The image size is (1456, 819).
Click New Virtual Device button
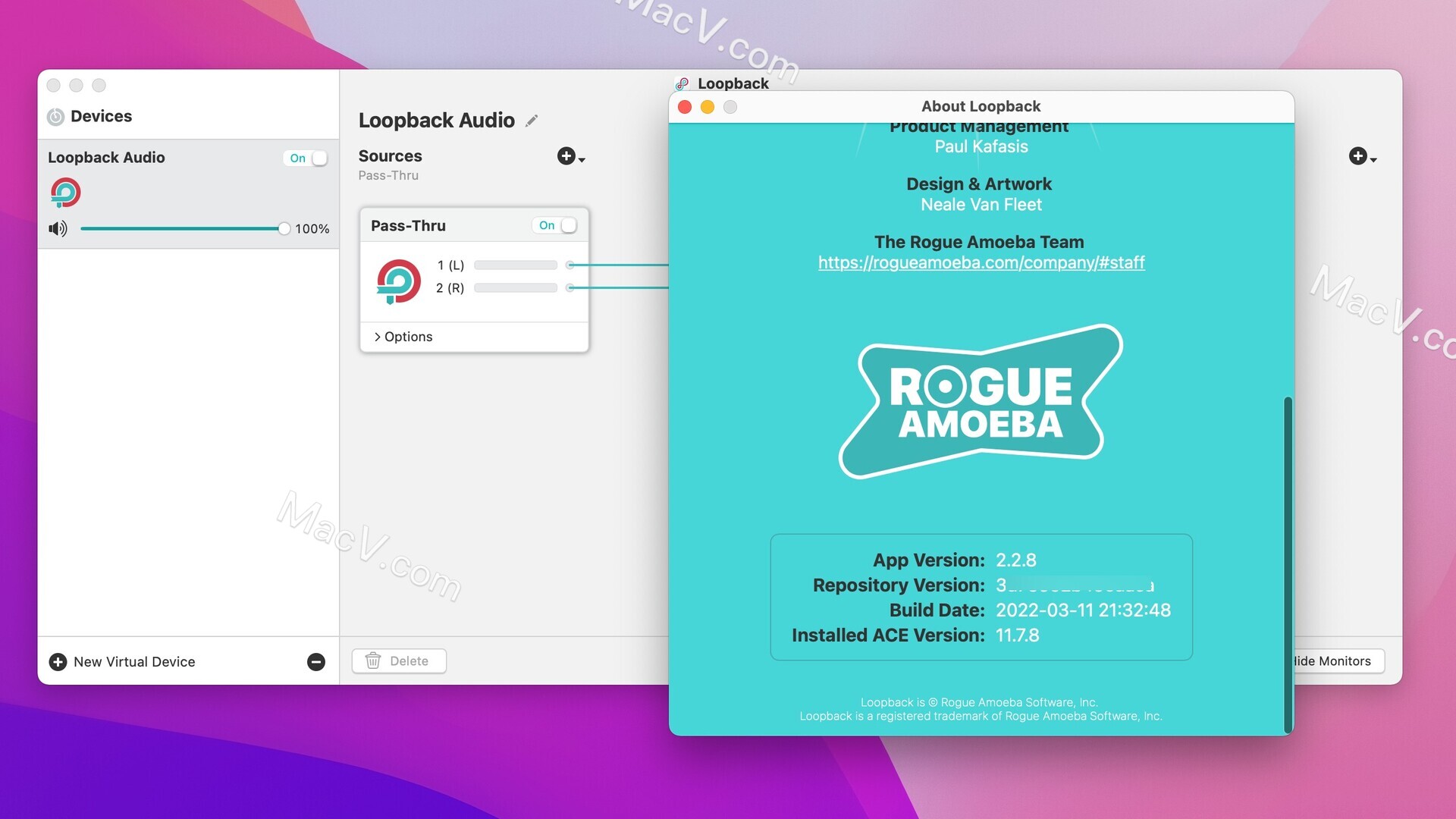pyautogui.click(x=122, y=662)
